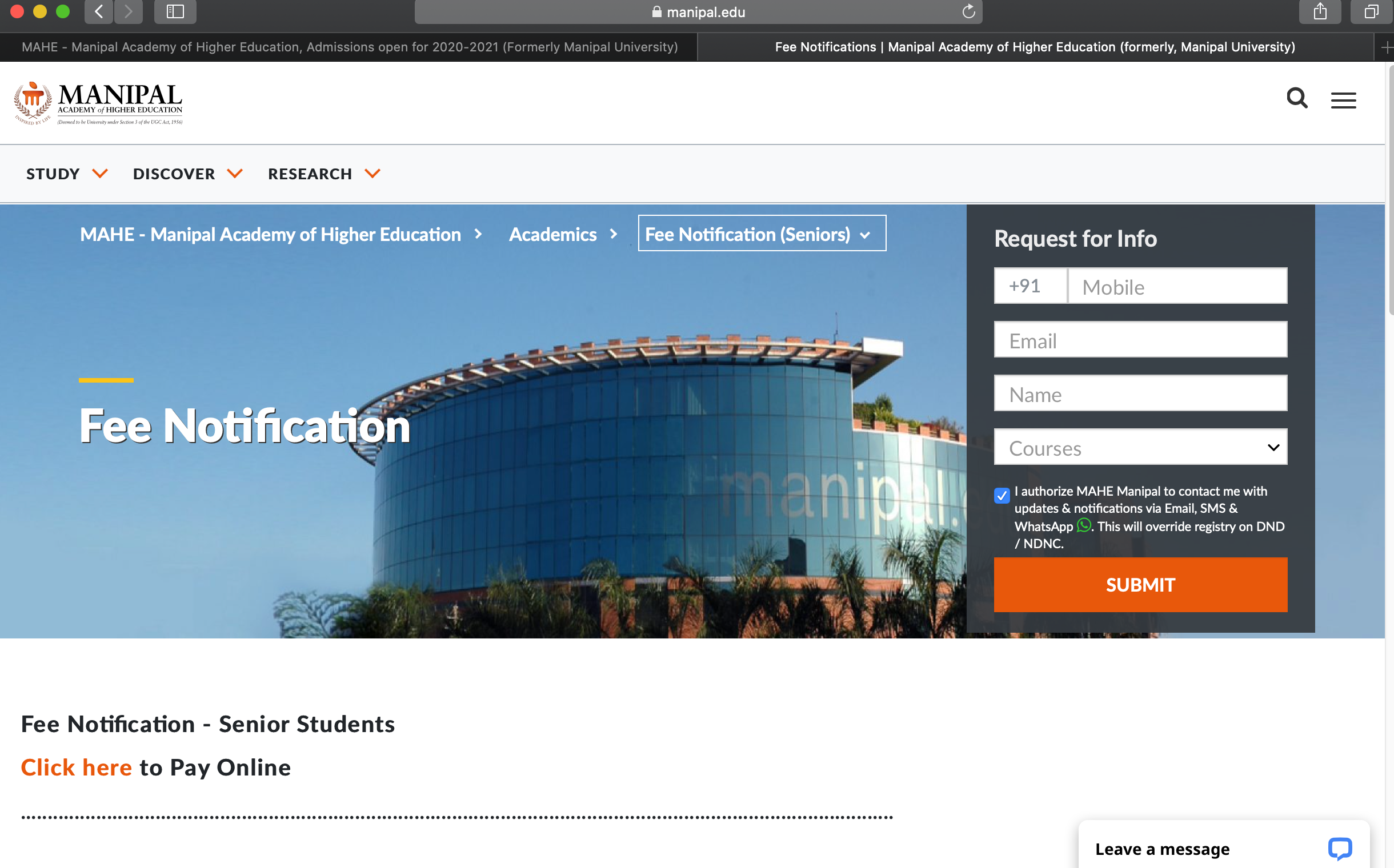Viewport: 1394px width, 868px height.
Task: Click the browser back arrow
Action: point(98,11)
